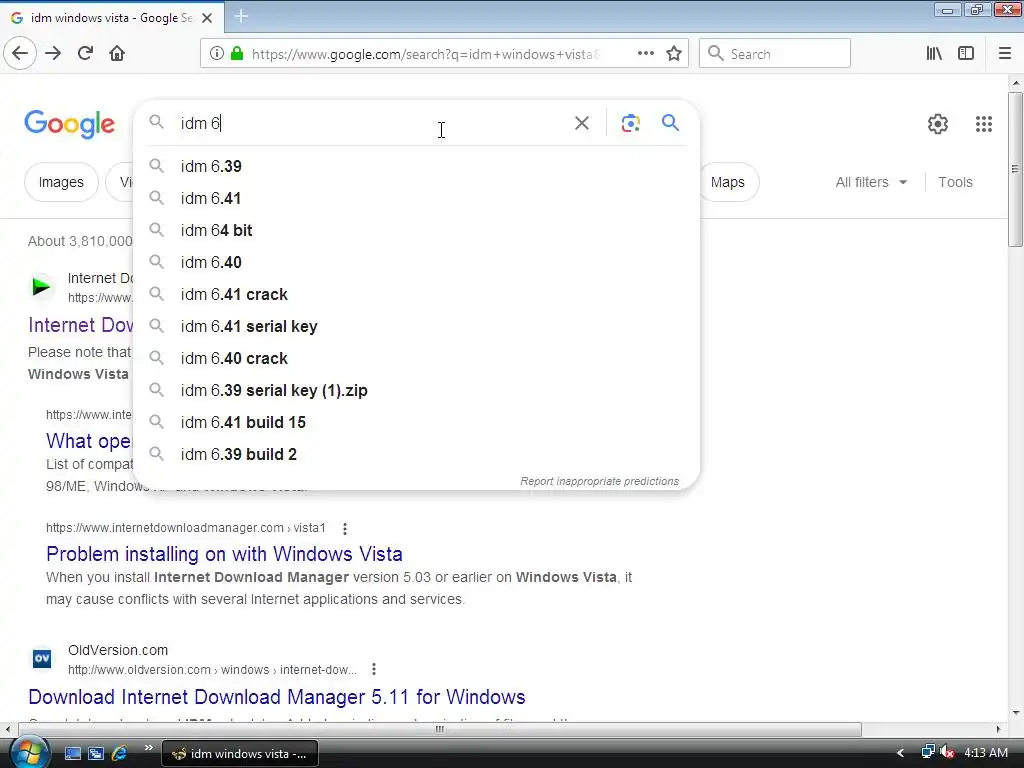Open 'Problem installing on with Windows Vista' result
The image size is (1024, 768).
224,554
